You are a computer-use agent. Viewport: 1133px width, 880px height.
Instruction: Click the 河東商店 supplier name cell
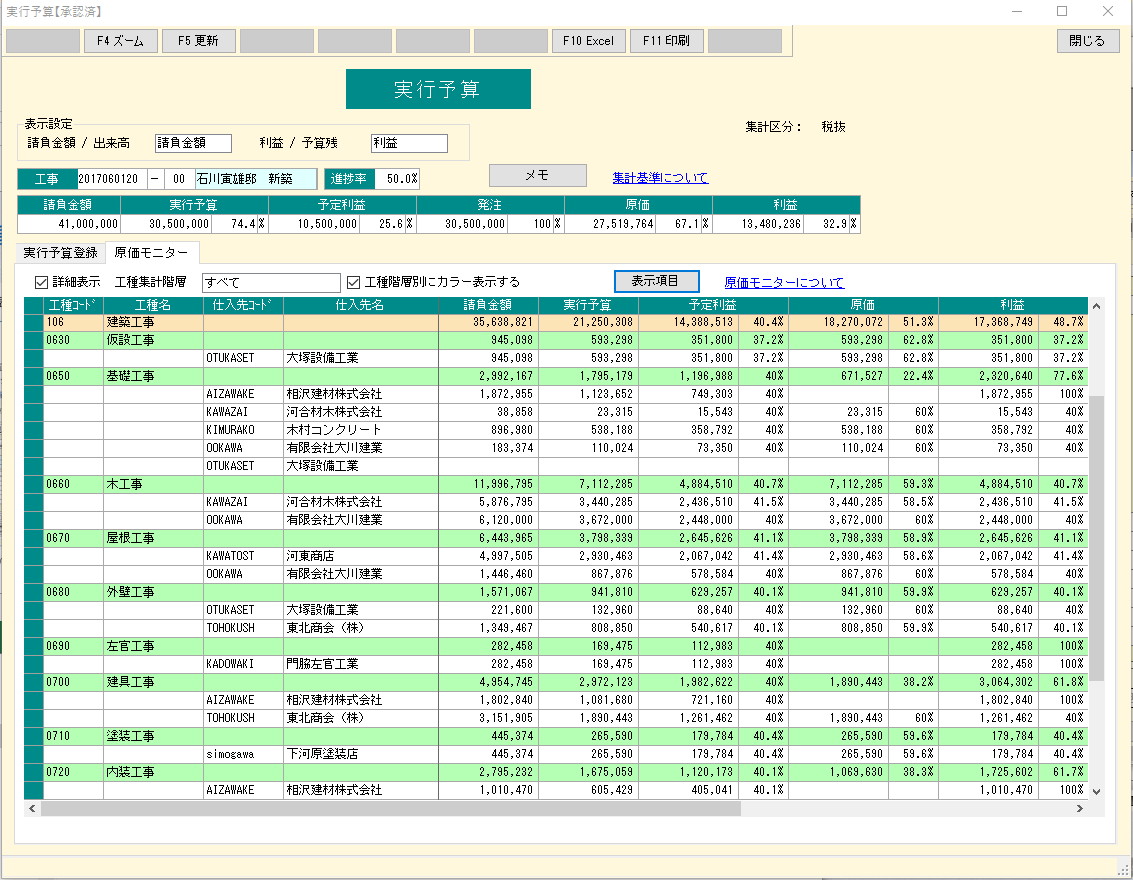coord(361,556)
